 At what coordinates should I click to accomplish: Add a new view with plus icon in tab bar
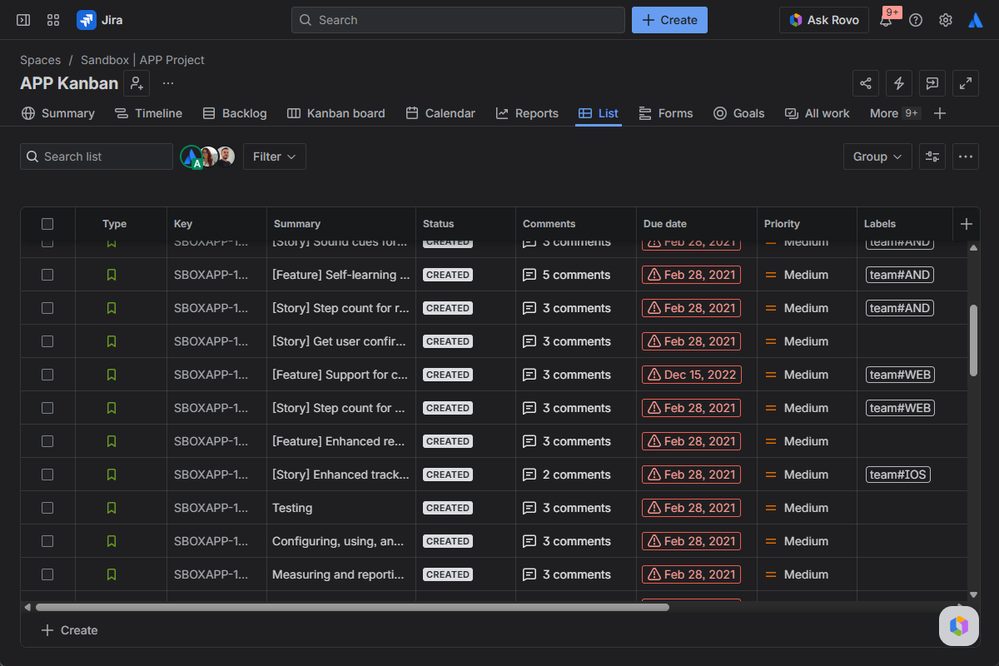(x=940, y=113)
